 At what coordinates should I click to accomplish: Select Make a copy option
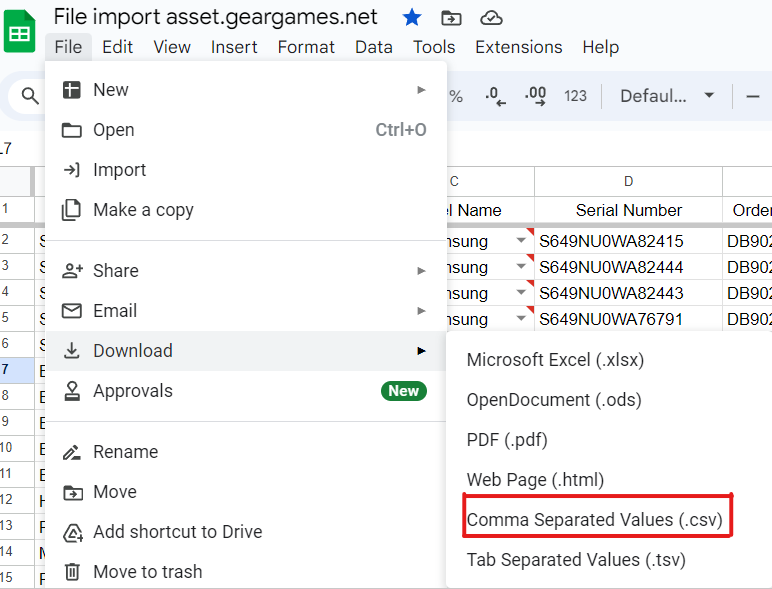pyautogui.click(x=143, y=210)
